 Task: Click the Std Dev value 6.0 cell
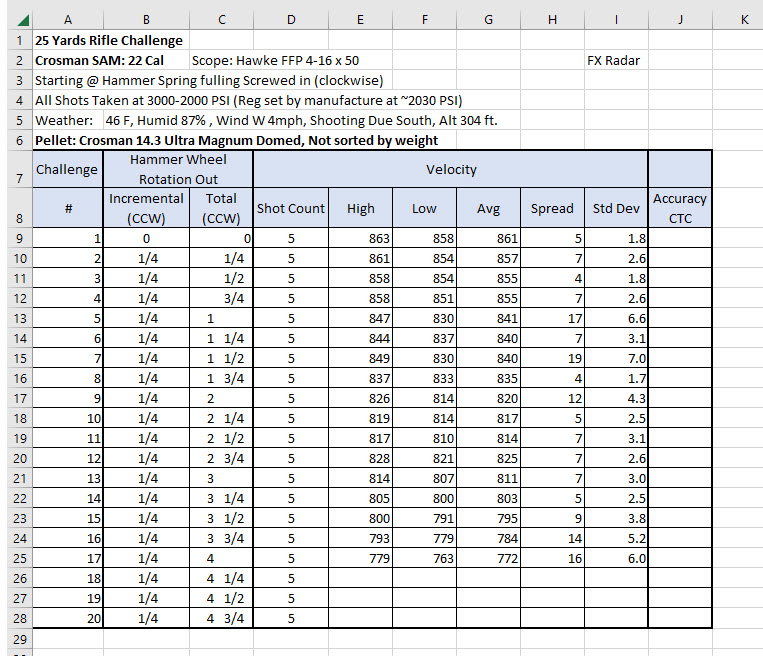pyautogui.click(x=616, y=558)
